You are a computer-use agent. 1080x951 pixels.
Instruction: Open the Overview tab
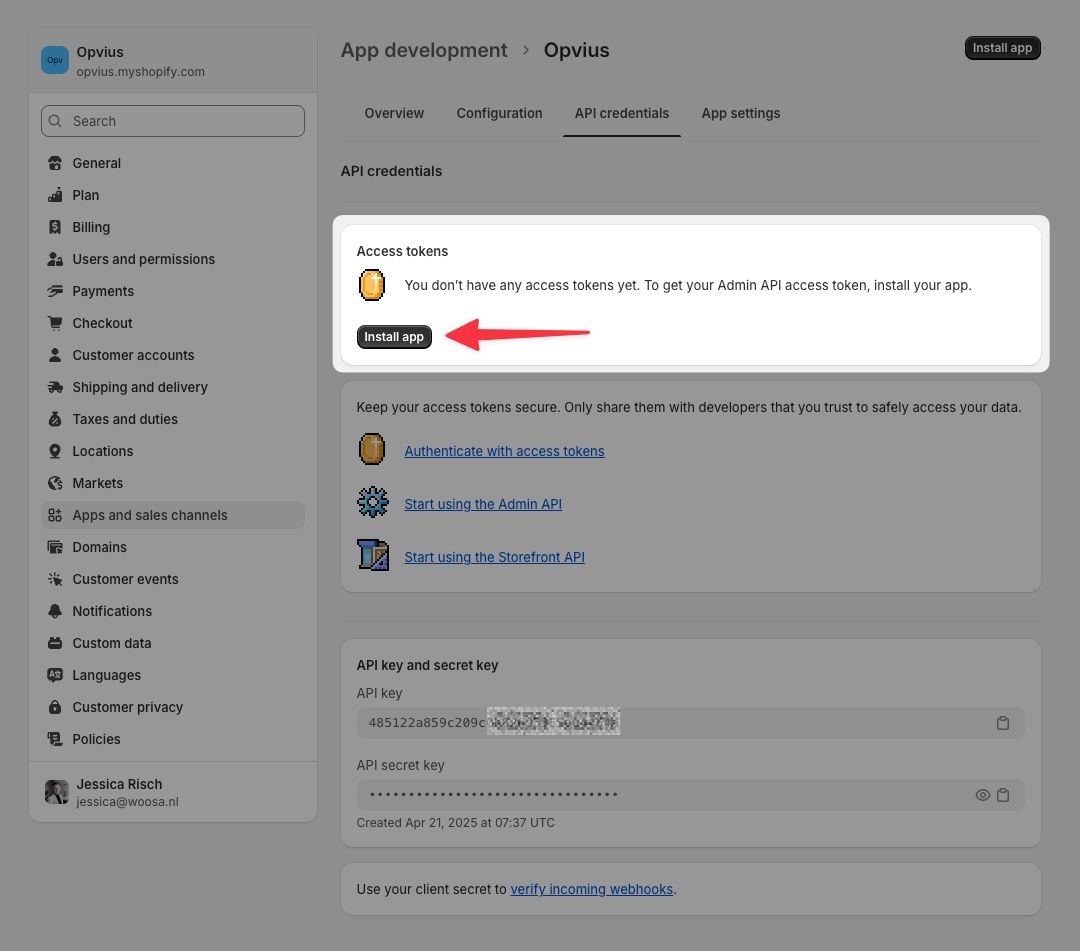click(394, 114)
